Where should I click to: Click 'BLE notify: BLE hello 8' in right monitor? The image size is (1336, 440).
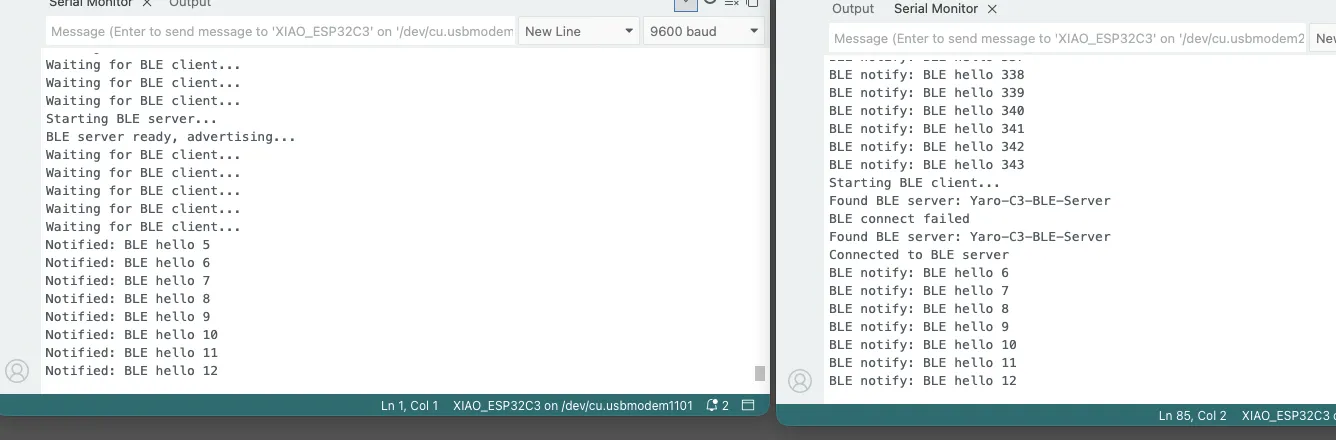coord(919,309)
